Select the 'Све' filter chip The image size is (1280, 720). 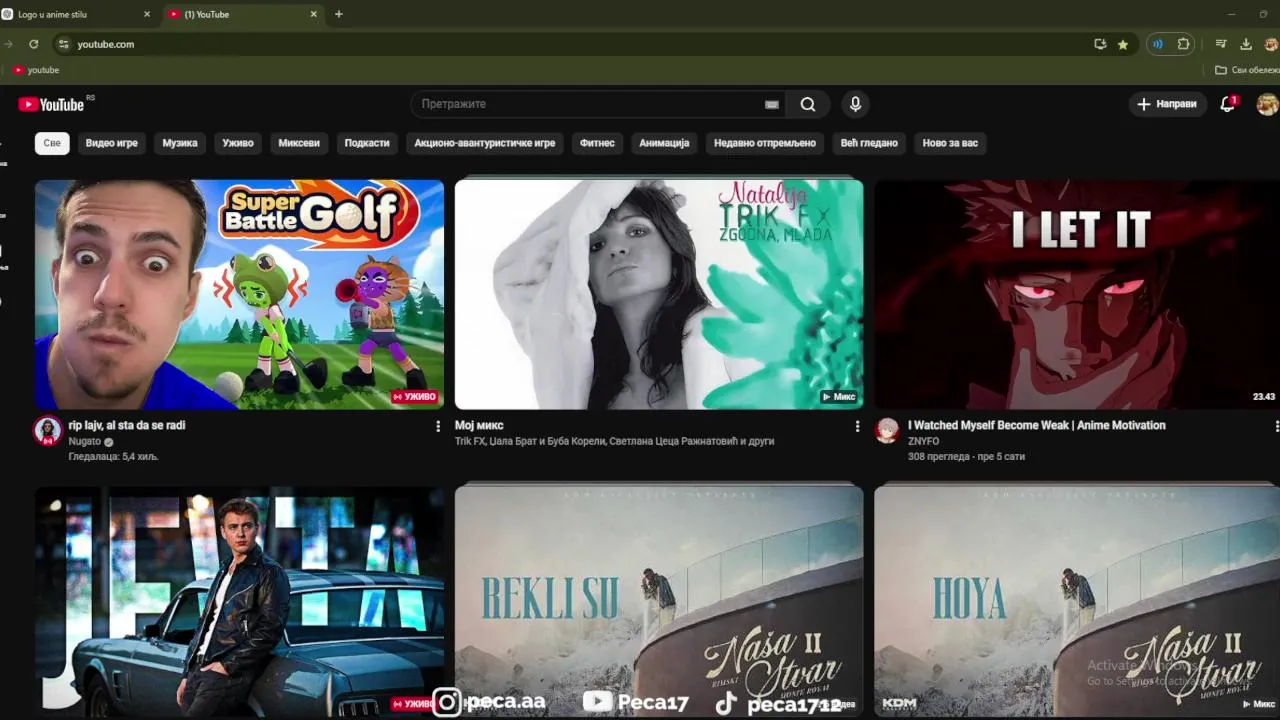[52, 143]
